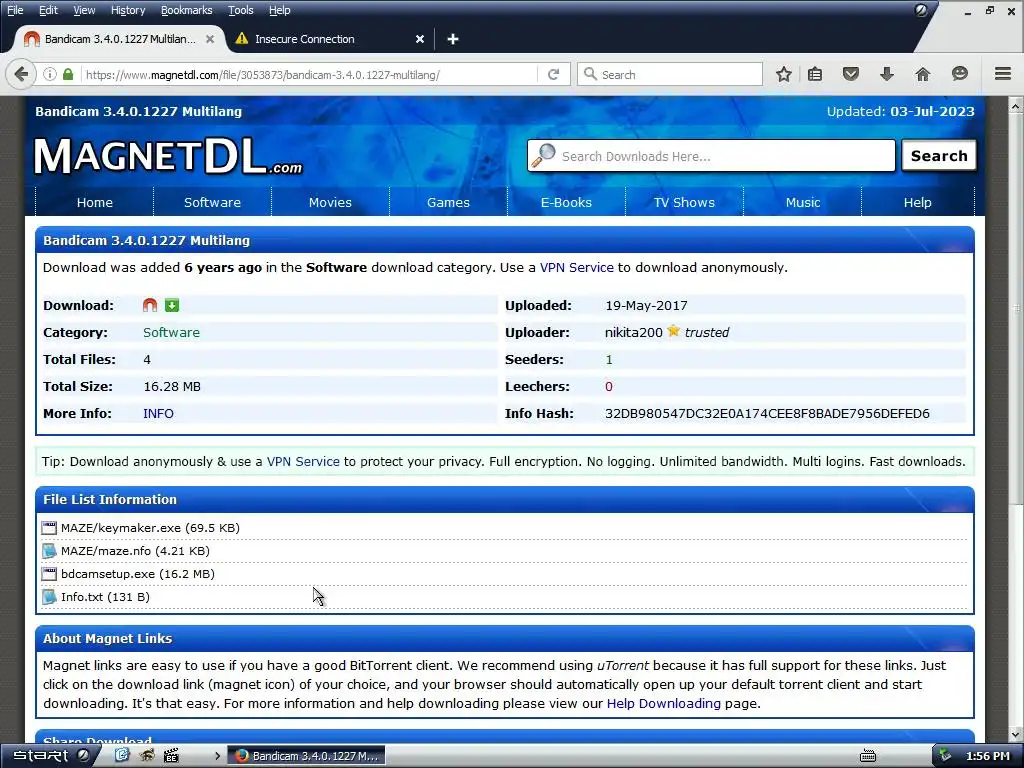Image resolution: width=1024 pixels, height=768 pixels.
Task: Open the History menu
Action: tap(128, 10)
